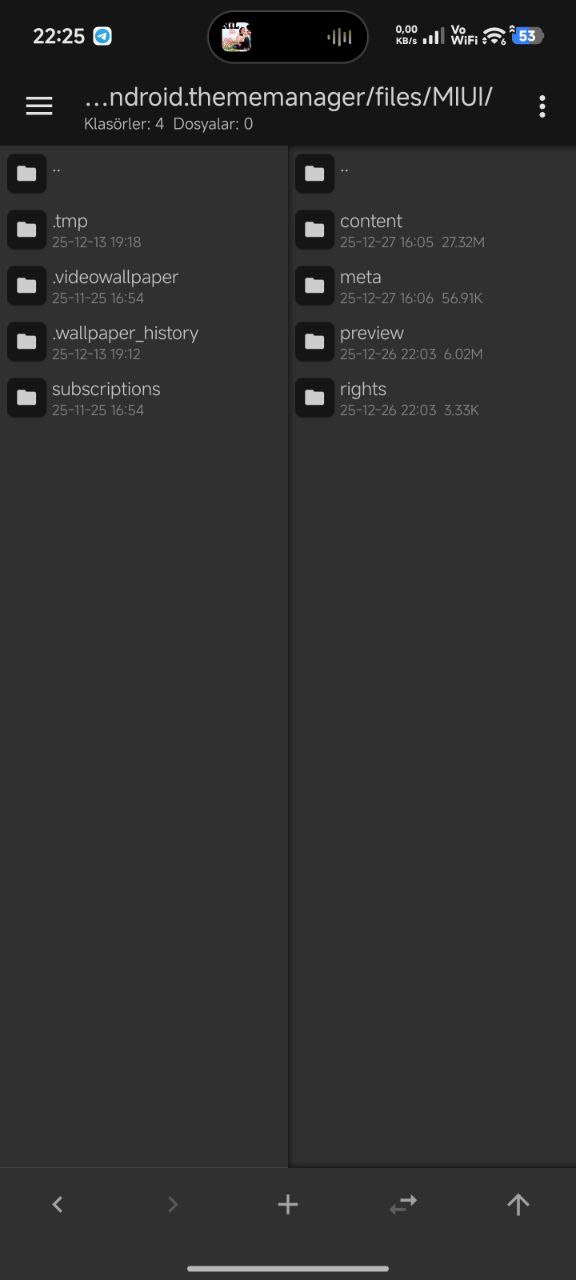Tap the swap panes arrows icon
576x1280 pixels.
[403, 1204]
